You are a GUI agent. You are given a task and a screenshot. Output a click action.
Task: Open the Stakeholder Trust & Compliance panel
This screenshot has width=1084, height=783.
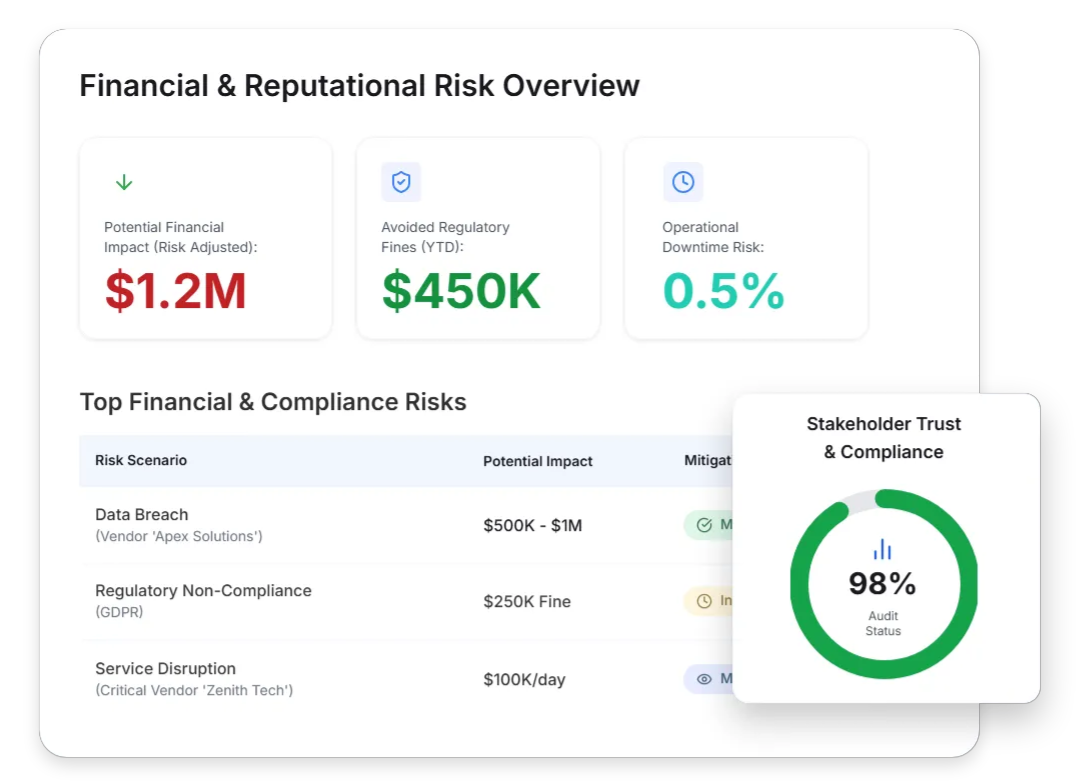[884, 438]
